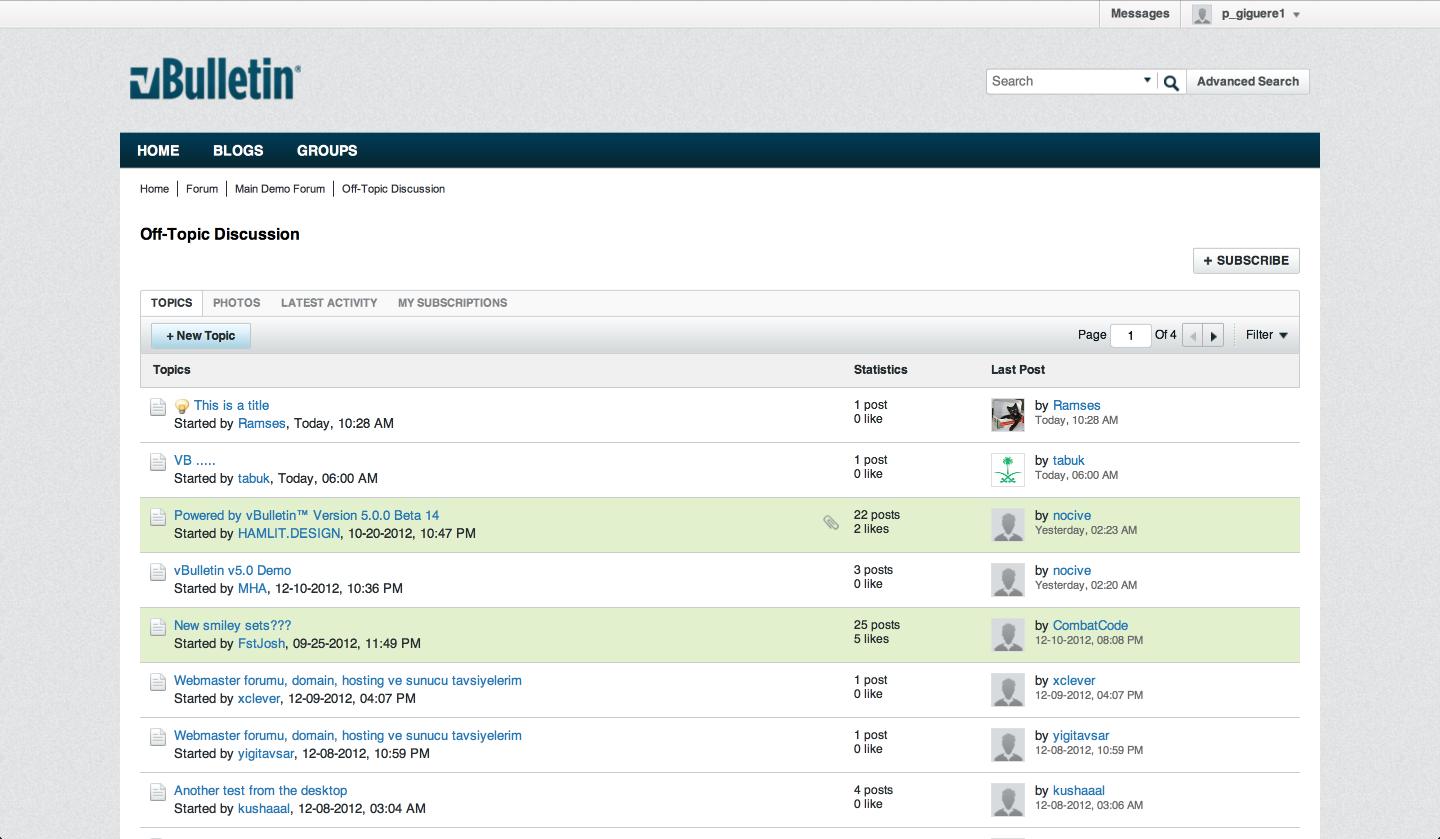The image size is (1440, 839).
Task: Click the p_giguere1 username in top bar
Action: (x=1253, y=14)
